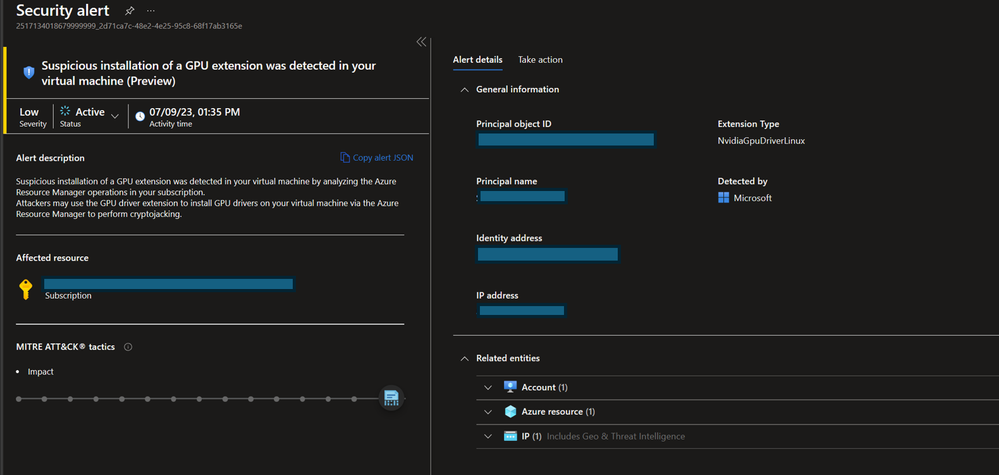Expand the IP (1) entity row
This screenshot has height=475, width=999.
coord(488,436)
